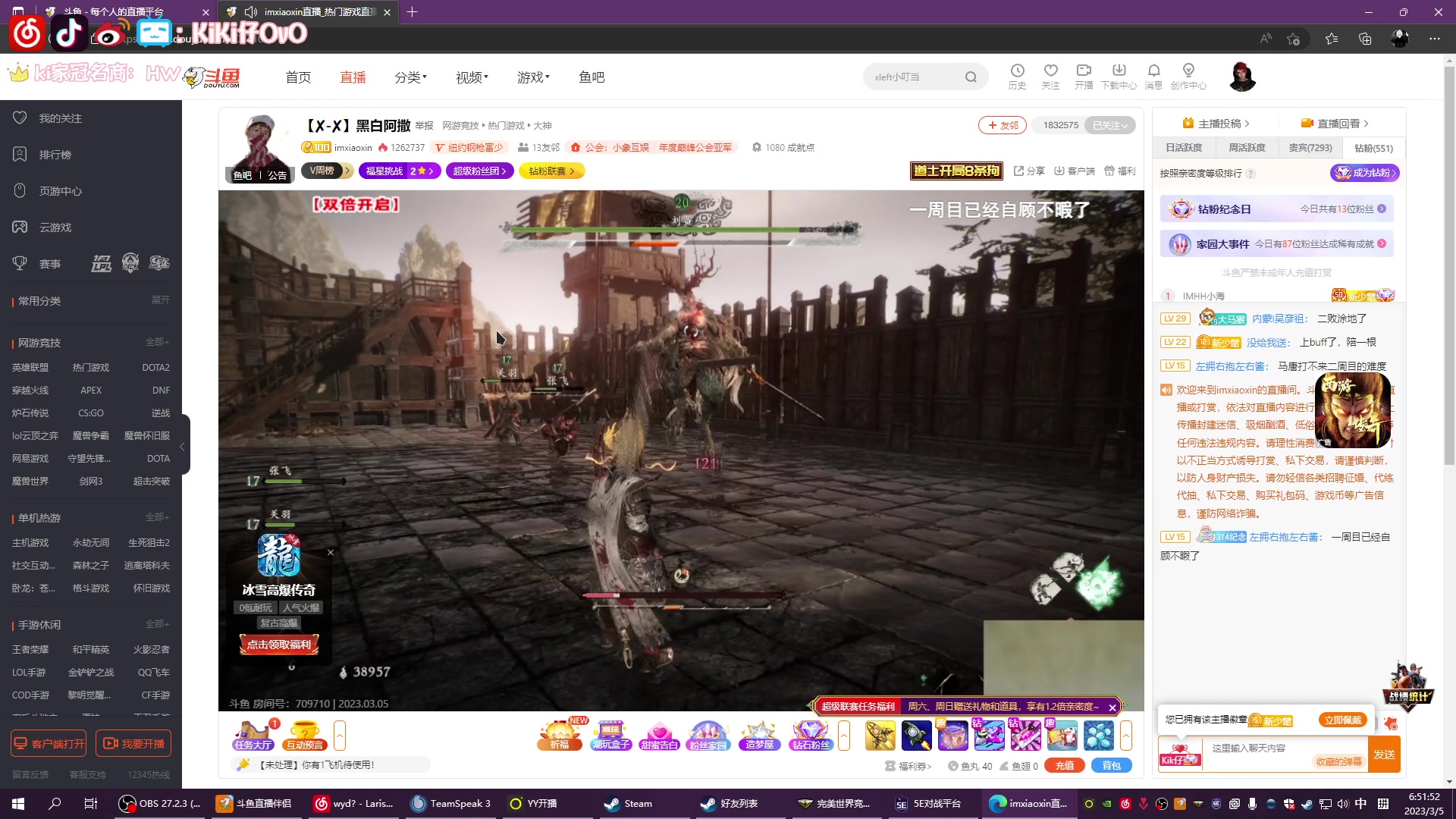This screenshot has height=819, width=1456.
Task: Click the search magnifier icon
Action: point(971,77)
